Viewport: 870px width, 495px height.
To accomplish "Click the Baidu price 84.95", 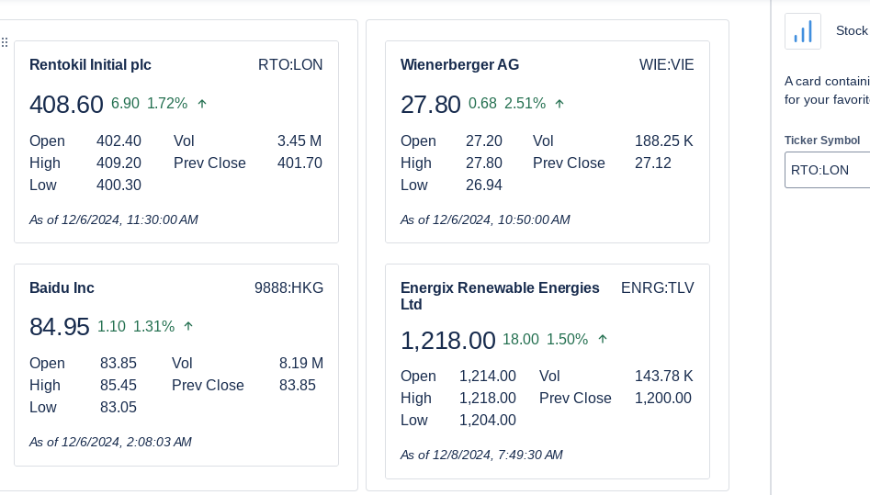I will coord(59,327).
